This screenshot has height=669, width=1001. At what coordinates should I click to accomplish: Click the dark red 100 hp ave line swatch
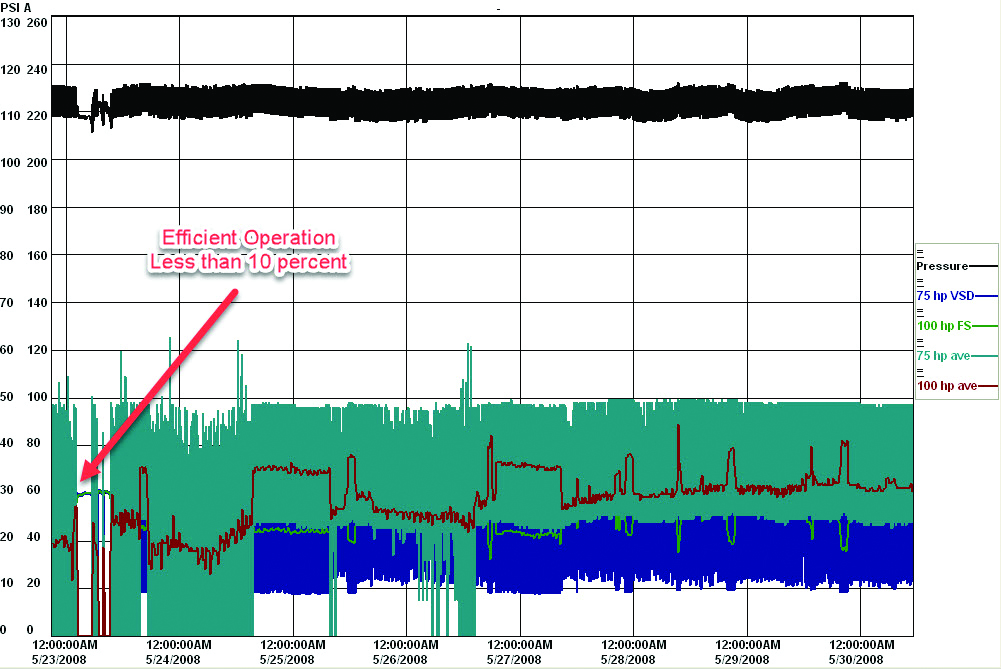[988, 386]
